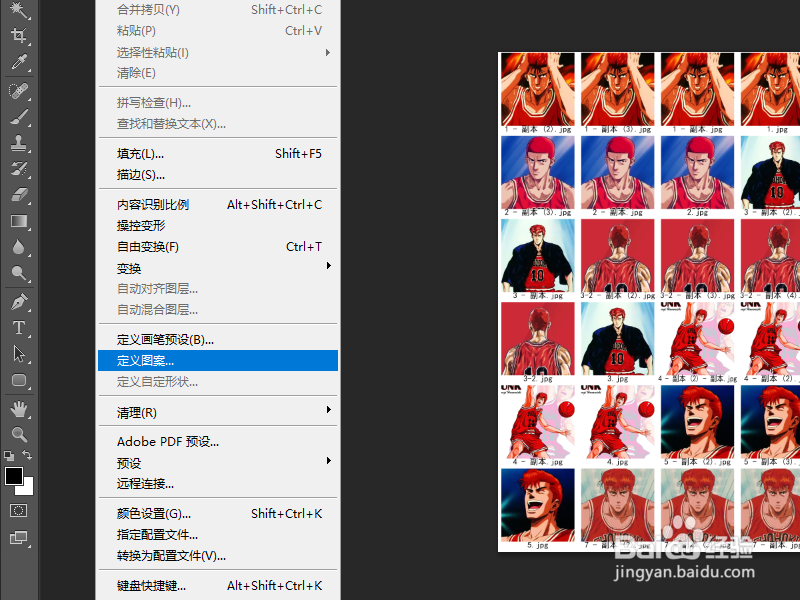Select the Spot Healing Brush tool

pyautogui.click(x=19, y=91)
